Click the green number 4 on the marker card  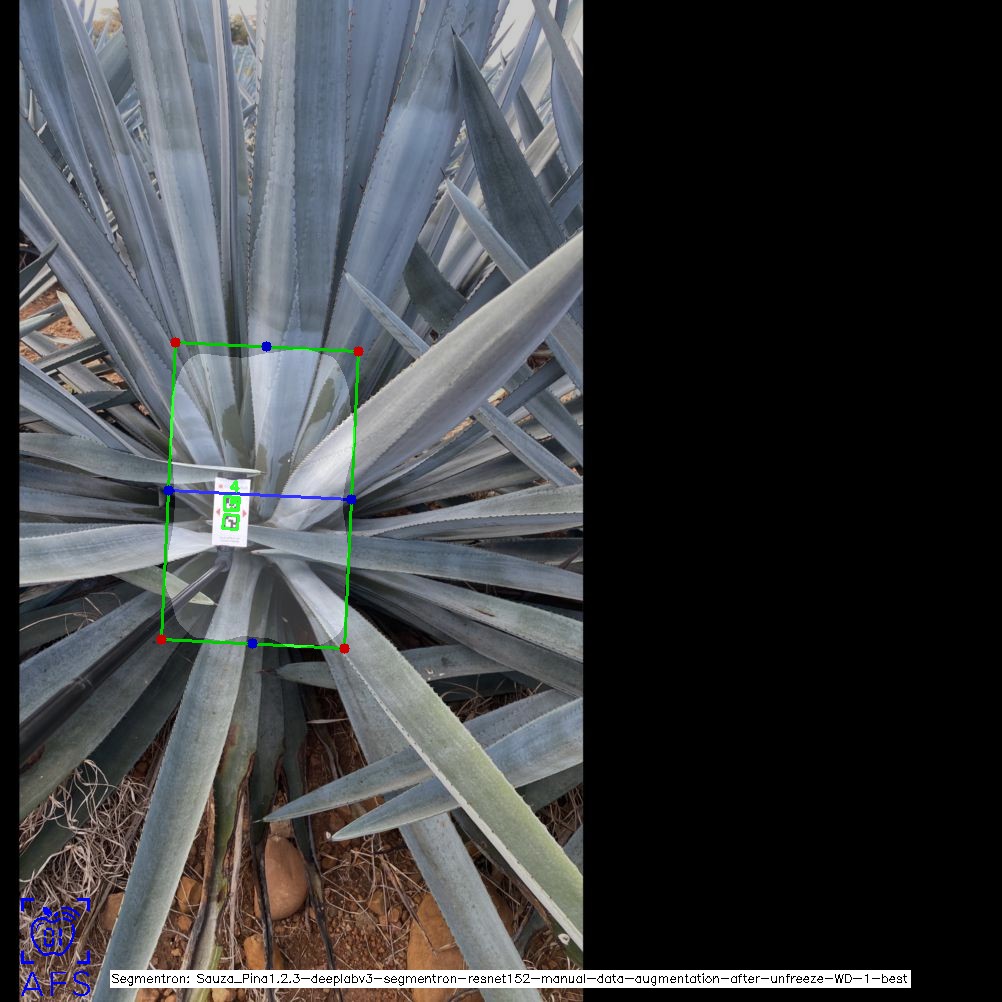(x=235, y=486)
